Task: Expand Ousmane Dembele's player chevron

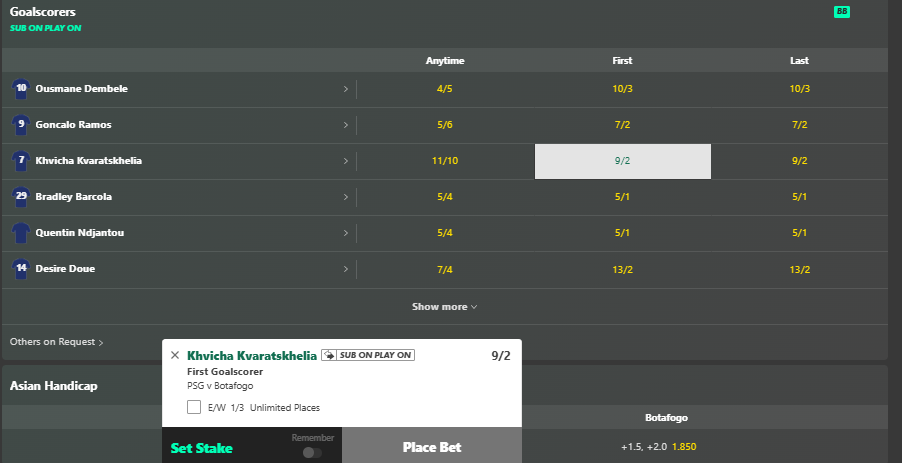Action: point(346,89)
